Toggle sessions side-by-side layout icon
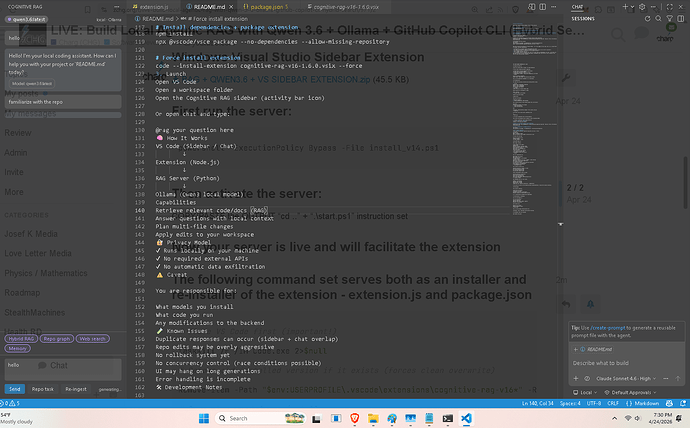690x428 pixels. [681, 18]
